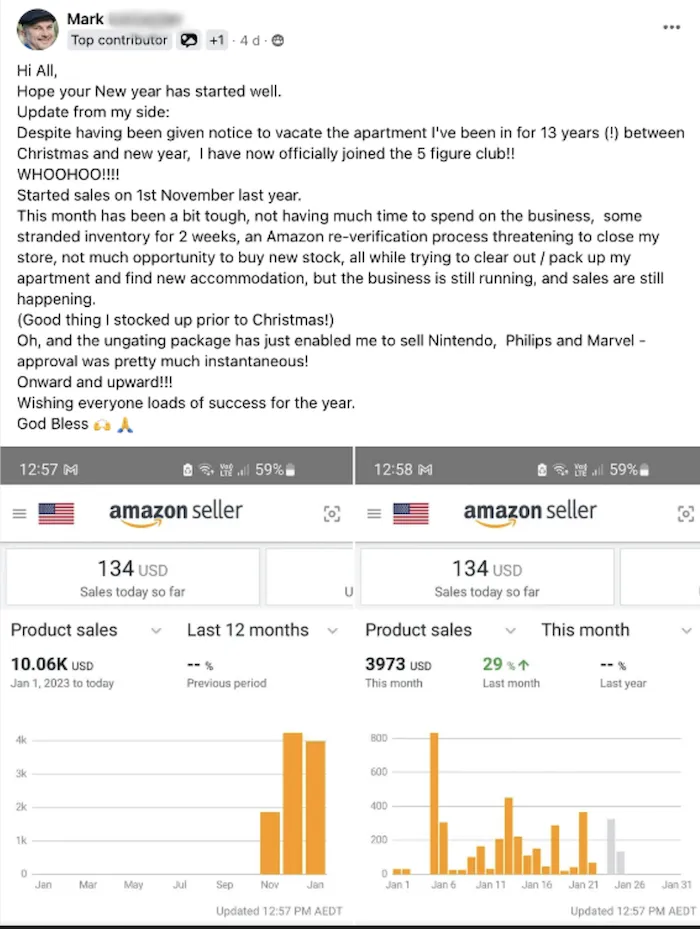
Task: Click the tallest Dec bar in chart
Action: tap(293, 803)
